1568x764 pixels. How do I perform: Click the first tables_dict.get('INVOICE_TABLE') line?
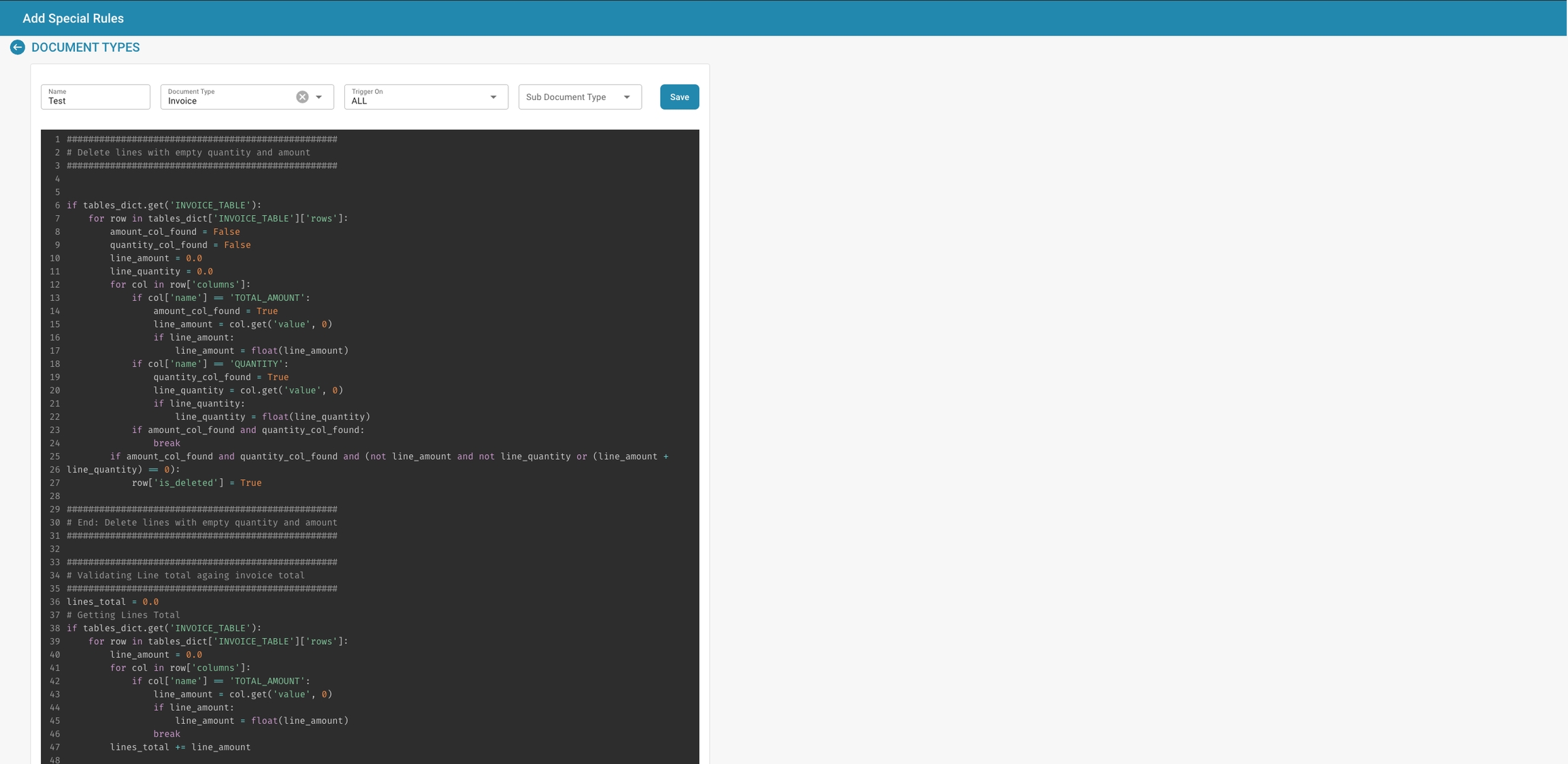coord(164,206)
